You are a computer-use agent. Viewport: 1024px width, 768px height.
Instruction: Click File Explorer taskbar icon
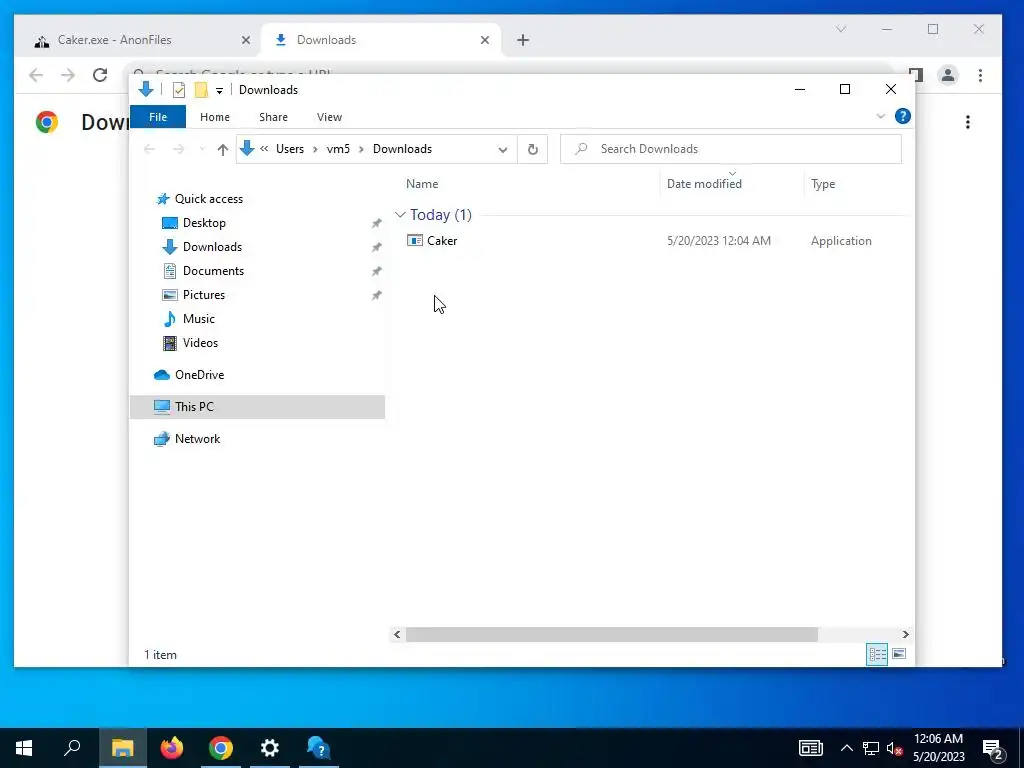tap(122, 748)
